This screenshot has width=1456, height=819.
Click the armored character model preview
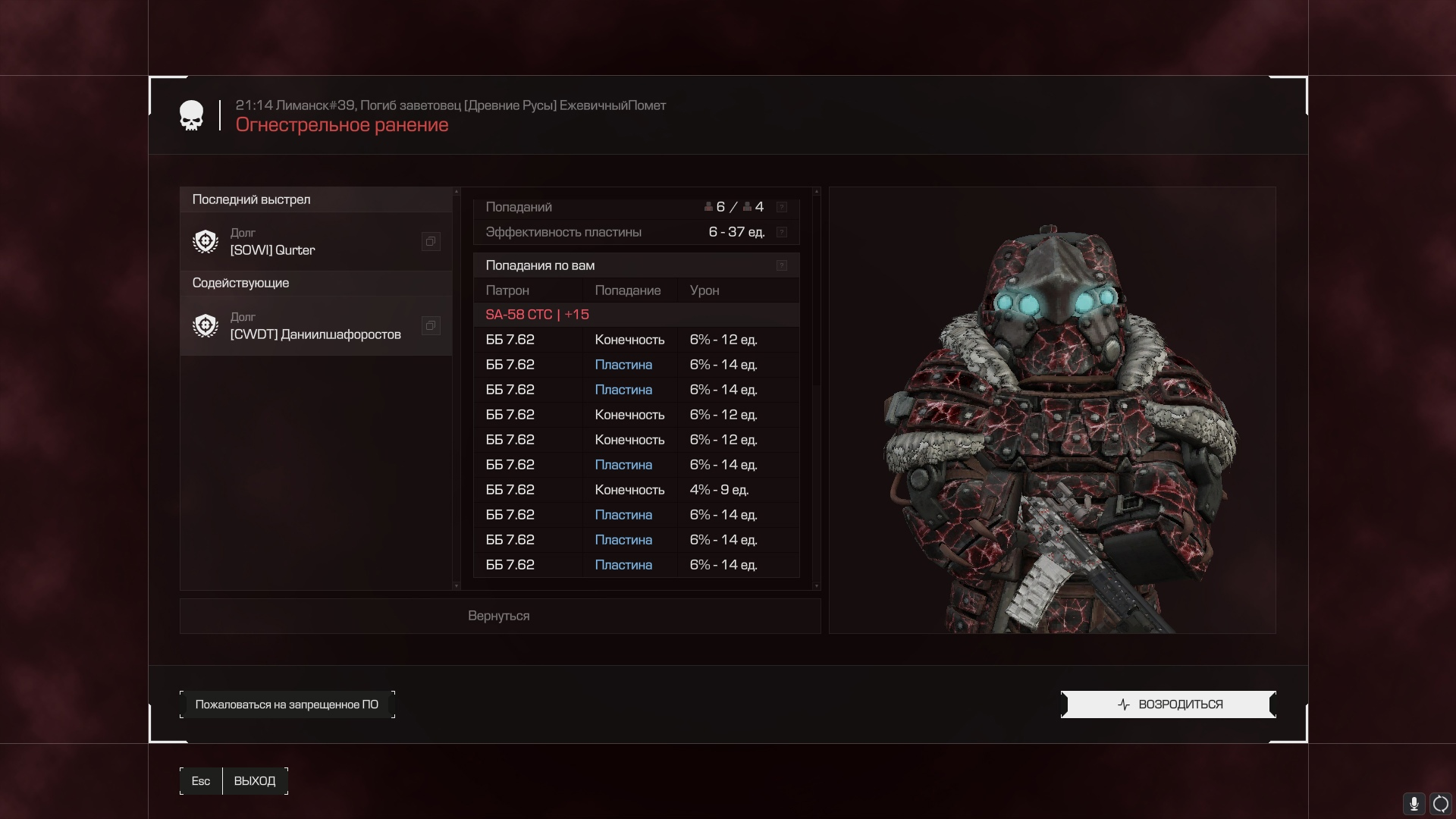[1053, 410]
